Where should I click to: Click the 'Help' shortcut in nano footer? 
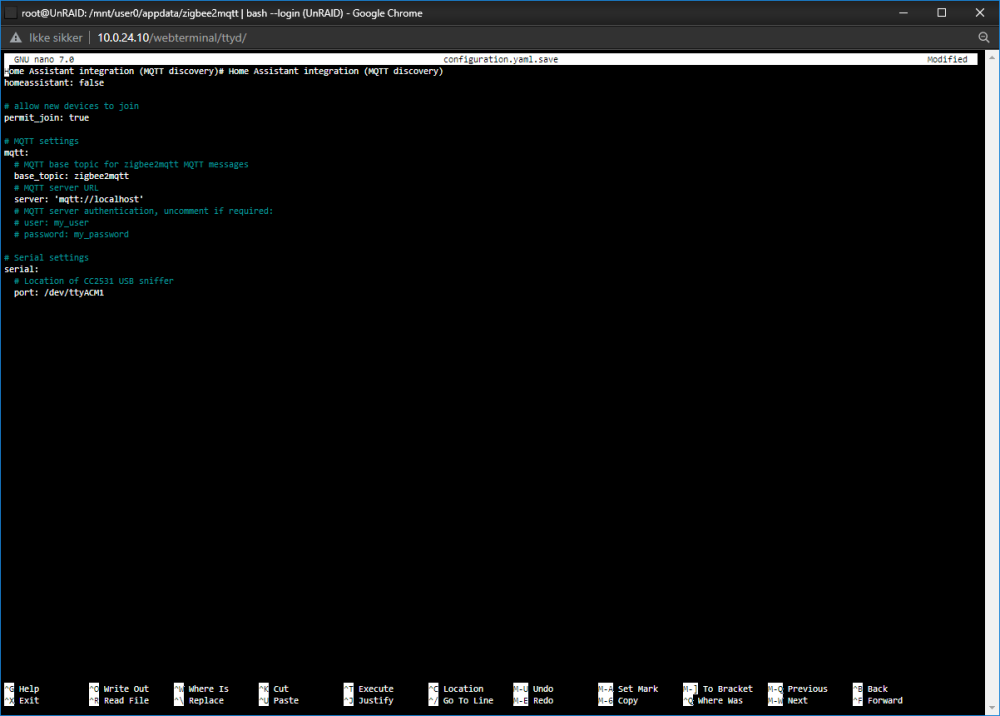point(29,689)
